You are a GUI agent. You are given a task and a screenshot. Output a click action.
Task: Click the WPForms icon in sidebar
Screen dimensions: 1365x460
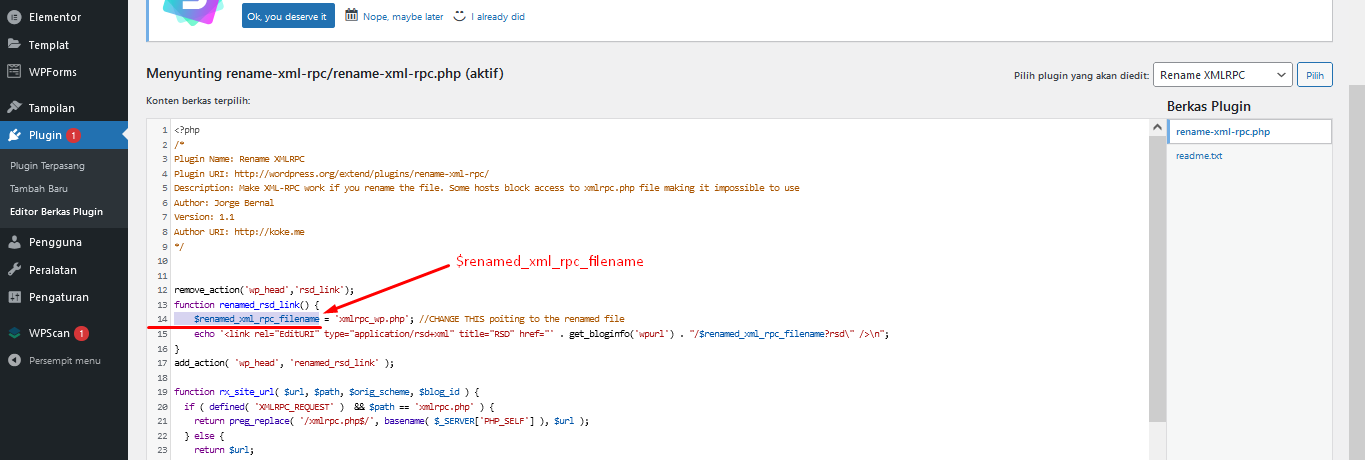pyautogui.click(x=14, y=72)
